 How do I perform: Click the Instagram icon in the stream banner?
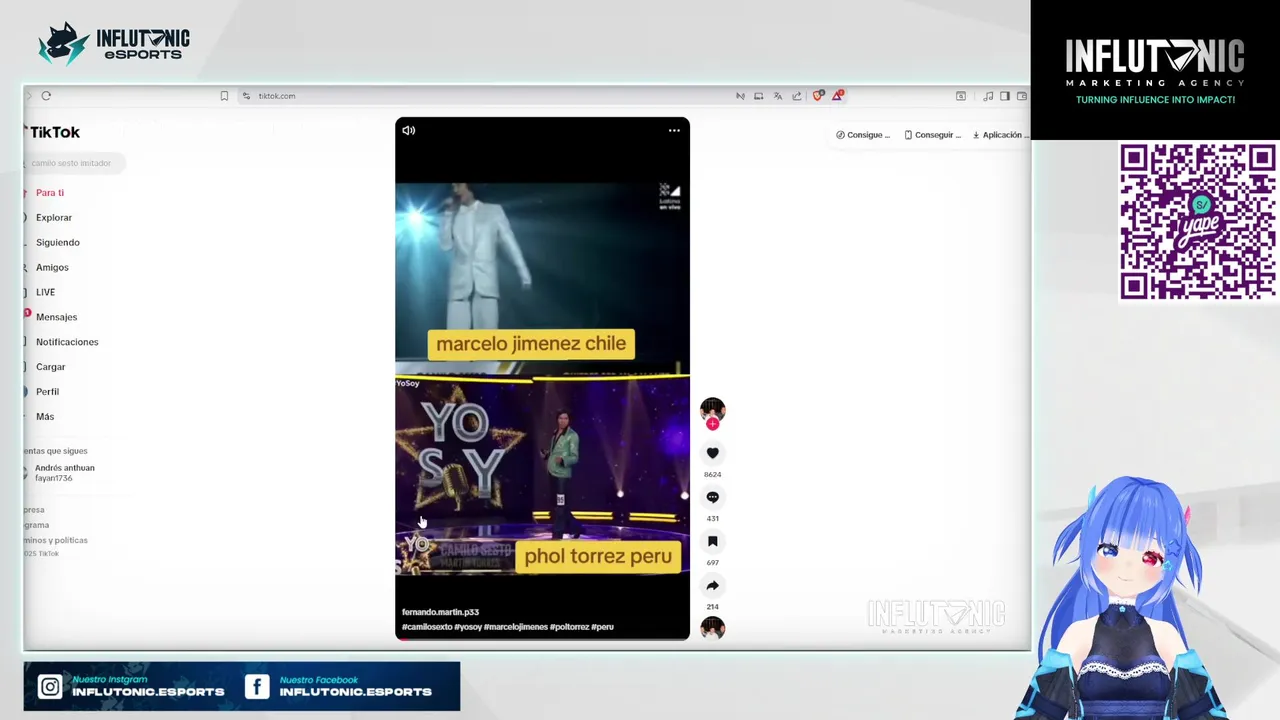[50, 686]
